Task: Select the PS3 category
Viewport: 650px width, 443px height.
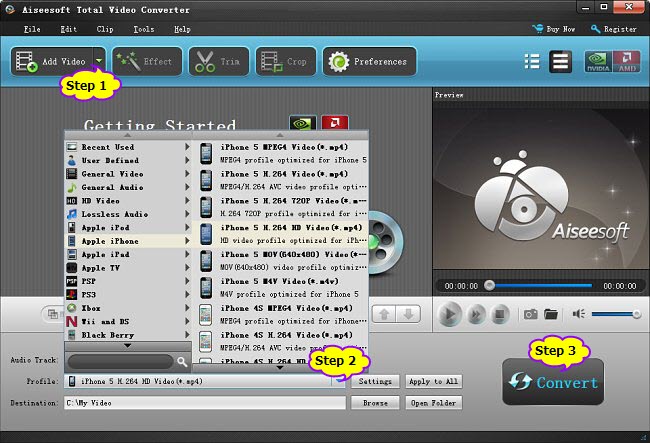Action: click(128, 295)
